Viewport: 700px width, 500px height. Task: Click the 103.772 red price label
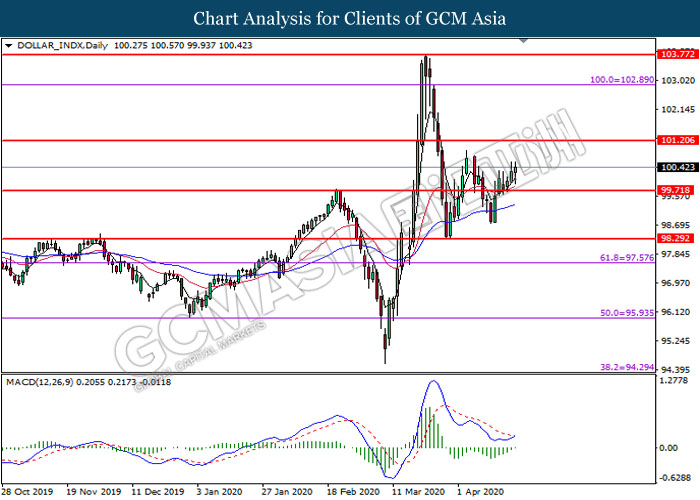coord(678,54)
